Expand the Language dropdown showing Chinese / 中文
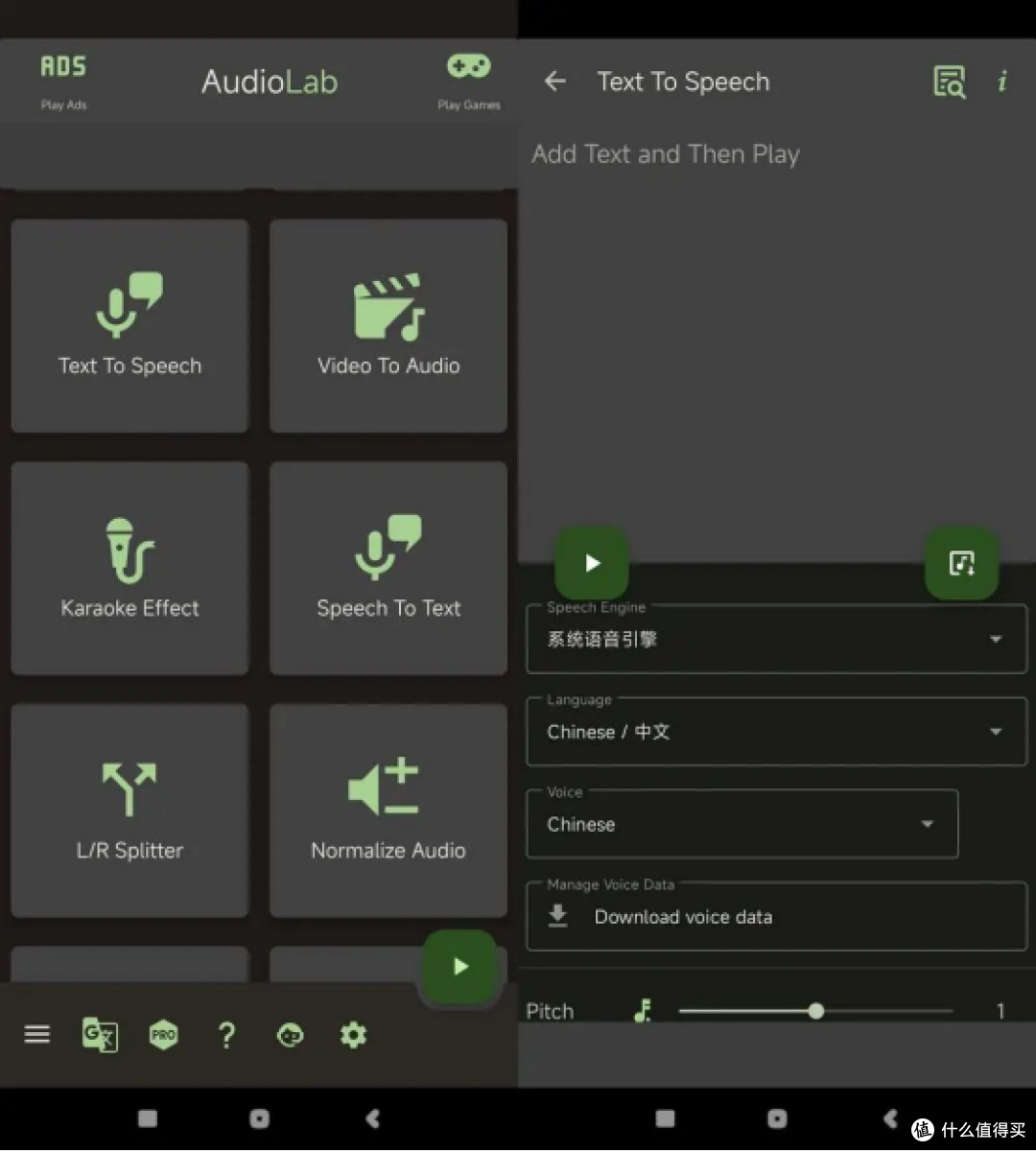Viewport: 1036px width, 1152px height. point(777,731)
